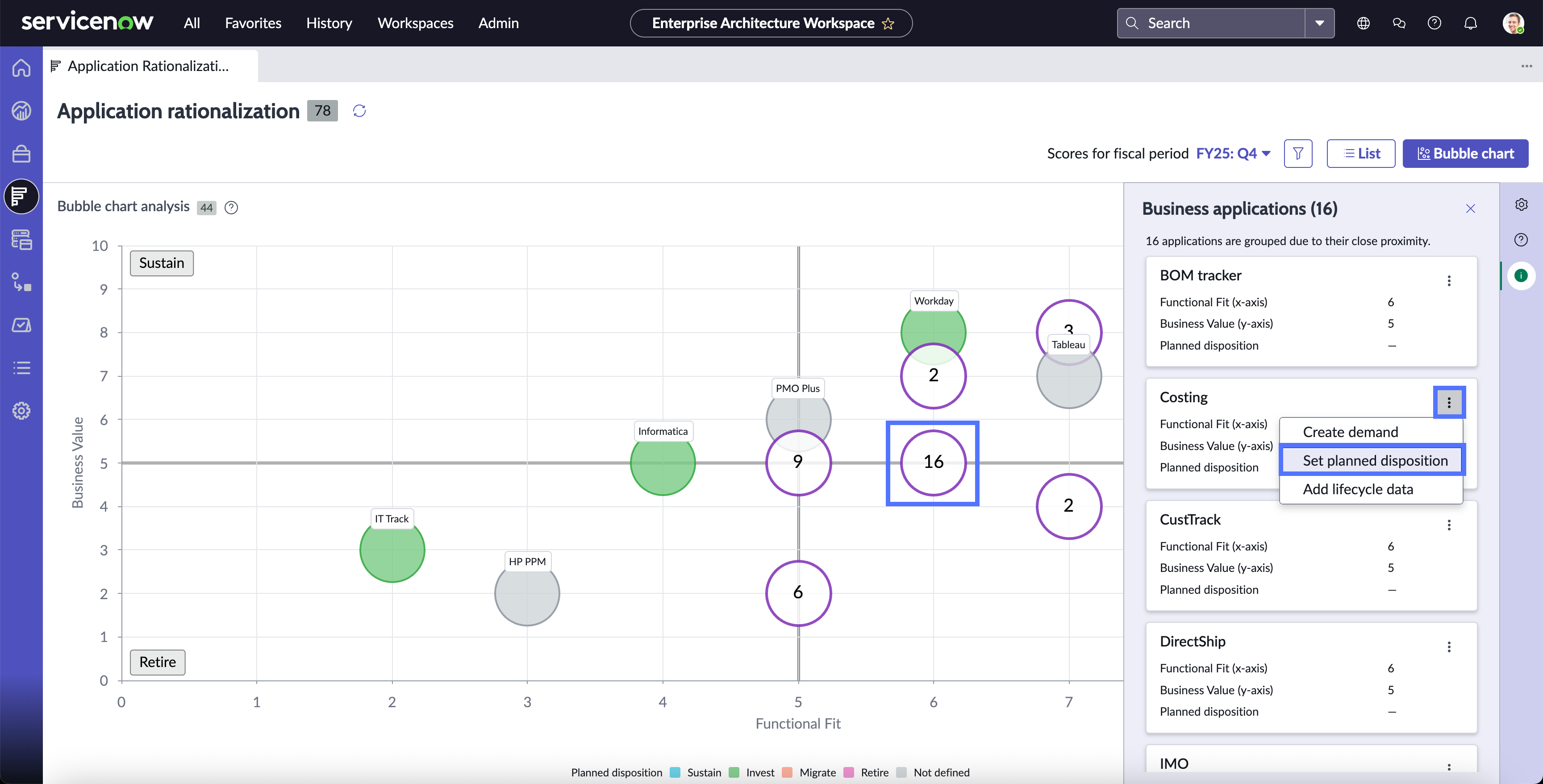This screenshot has height=784, width=1543.
Task: Favorite the Enterprise Architecture Workspace star
Action: [x=888, y=23]
